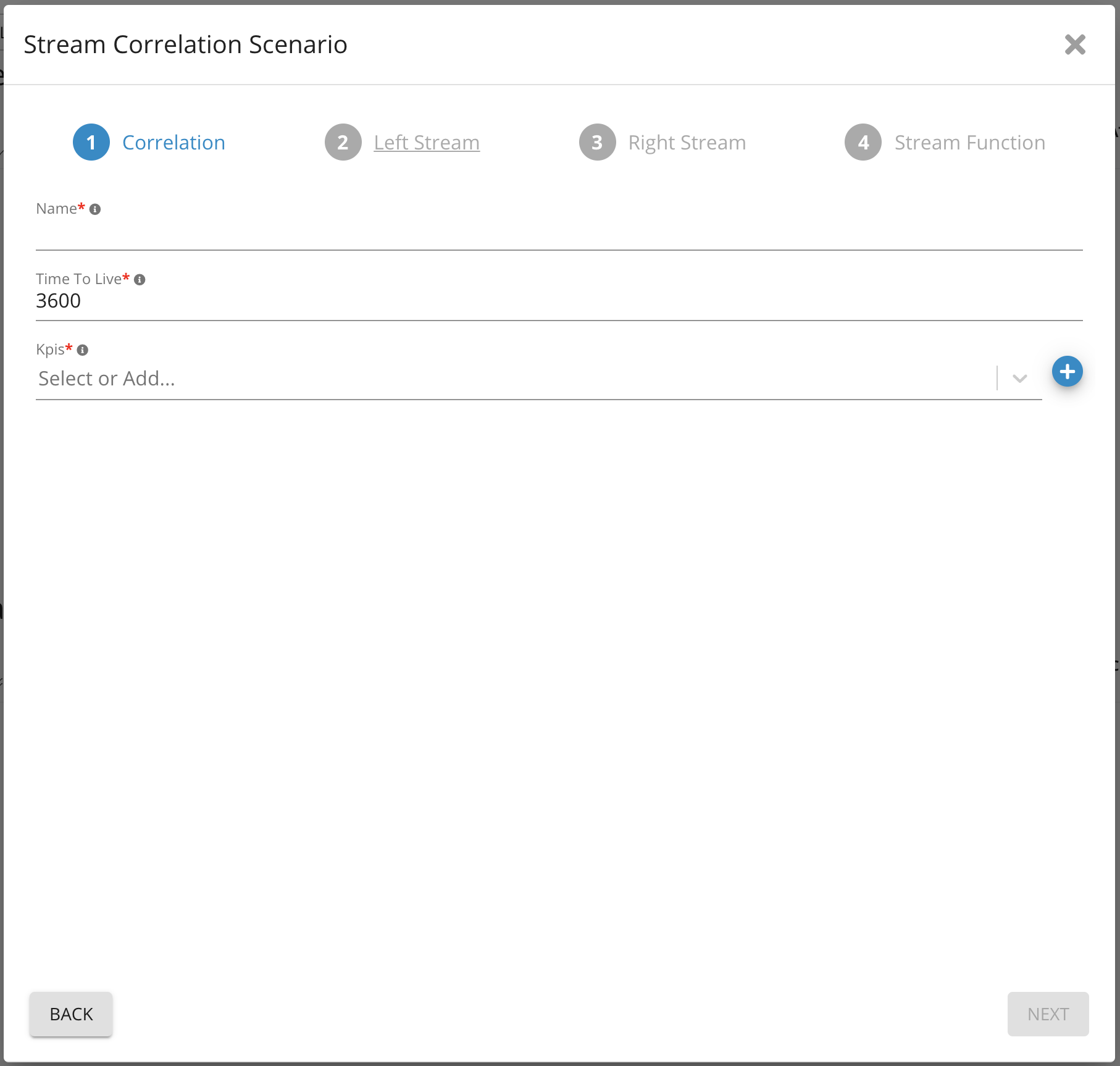The width and height of the screenshot is (1120, 1066).
Task: Expand the Kpis dropdown chevron
Action: (1019, 379)
